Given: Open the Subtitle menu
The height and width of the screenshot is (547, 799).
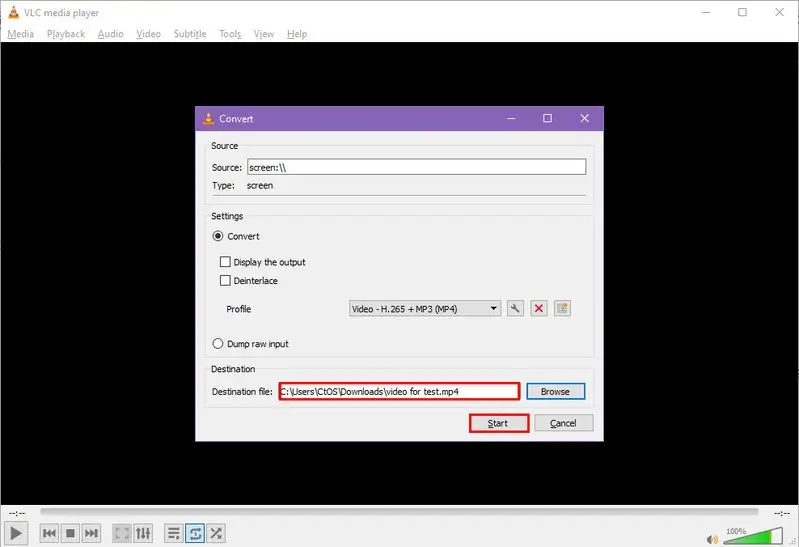Looking at the screenshot, I should (x=190, y=34).
